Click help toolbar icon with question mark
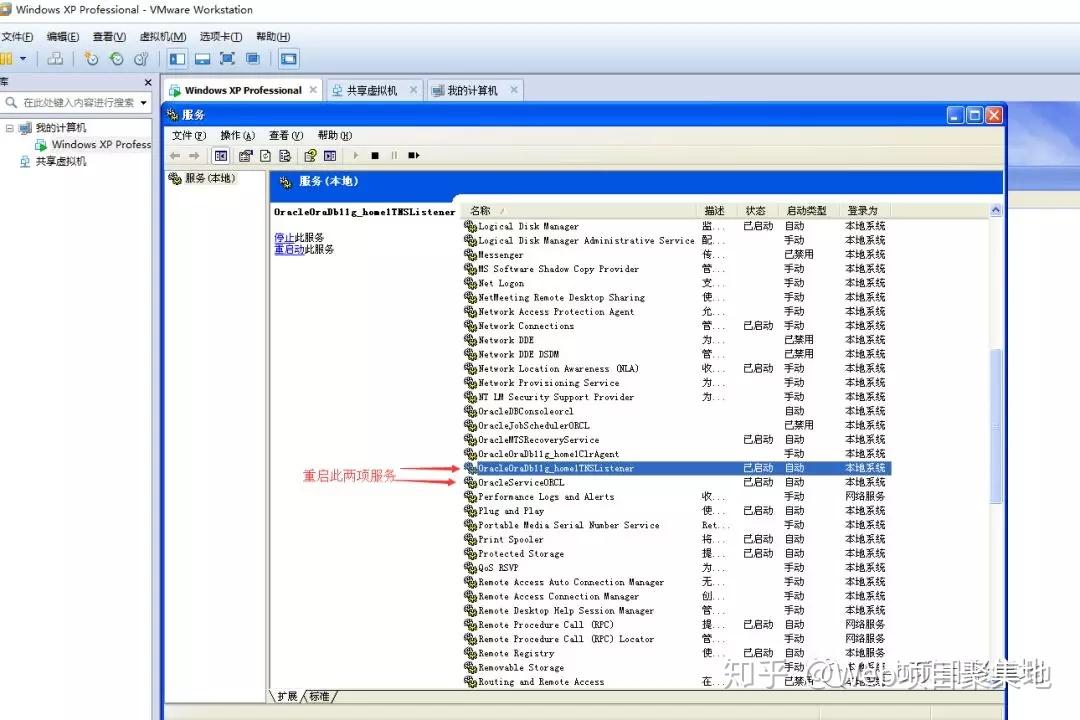This screenshot has height=720, width=1080. [310, 156]
